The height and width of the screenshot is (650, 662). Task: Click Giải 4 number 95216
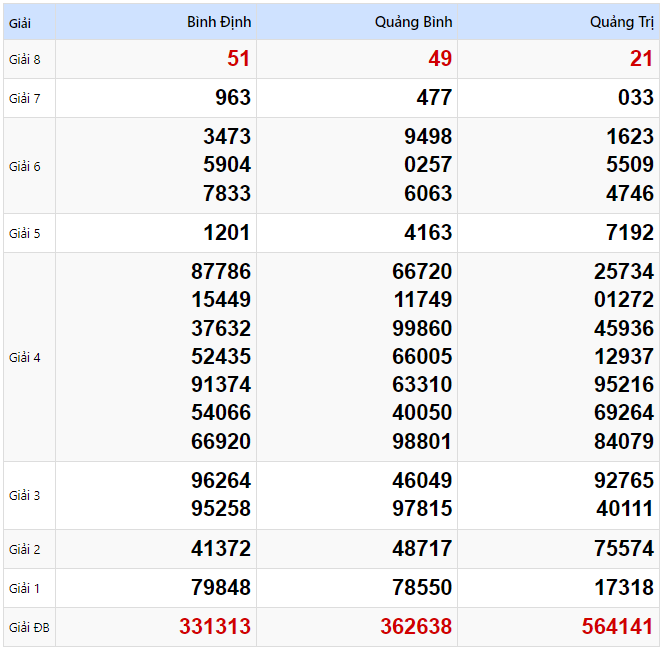click(x=623, y=385)
